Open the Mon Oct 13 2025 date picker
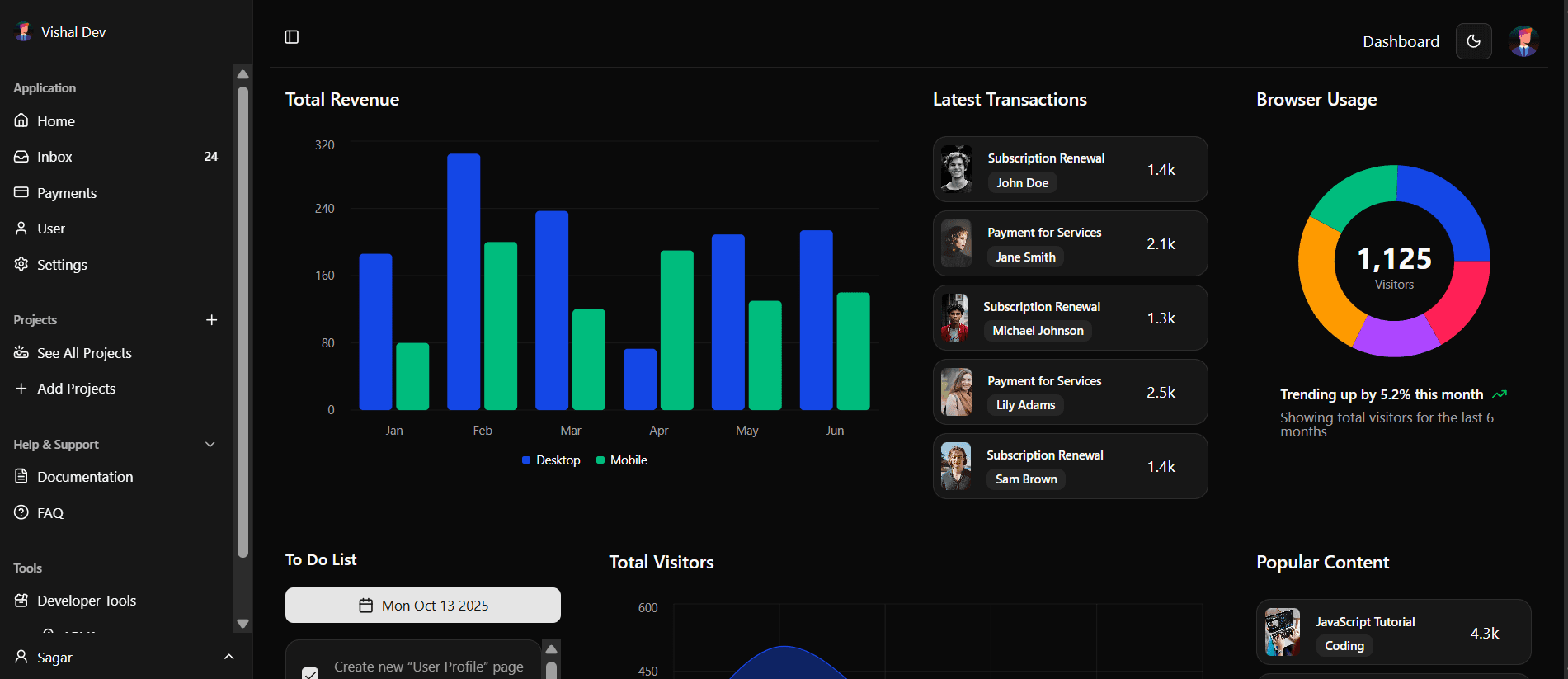The height and width of the screenshot is (679, 1568). [423, 606]
